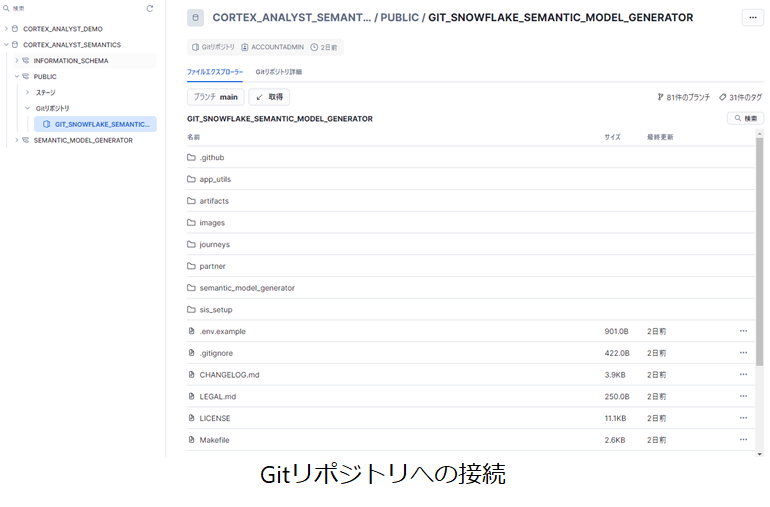Screen dimensions: 770x507
Task: Click the ACCOUNTADMIN role badge
Action: (273, 47)
